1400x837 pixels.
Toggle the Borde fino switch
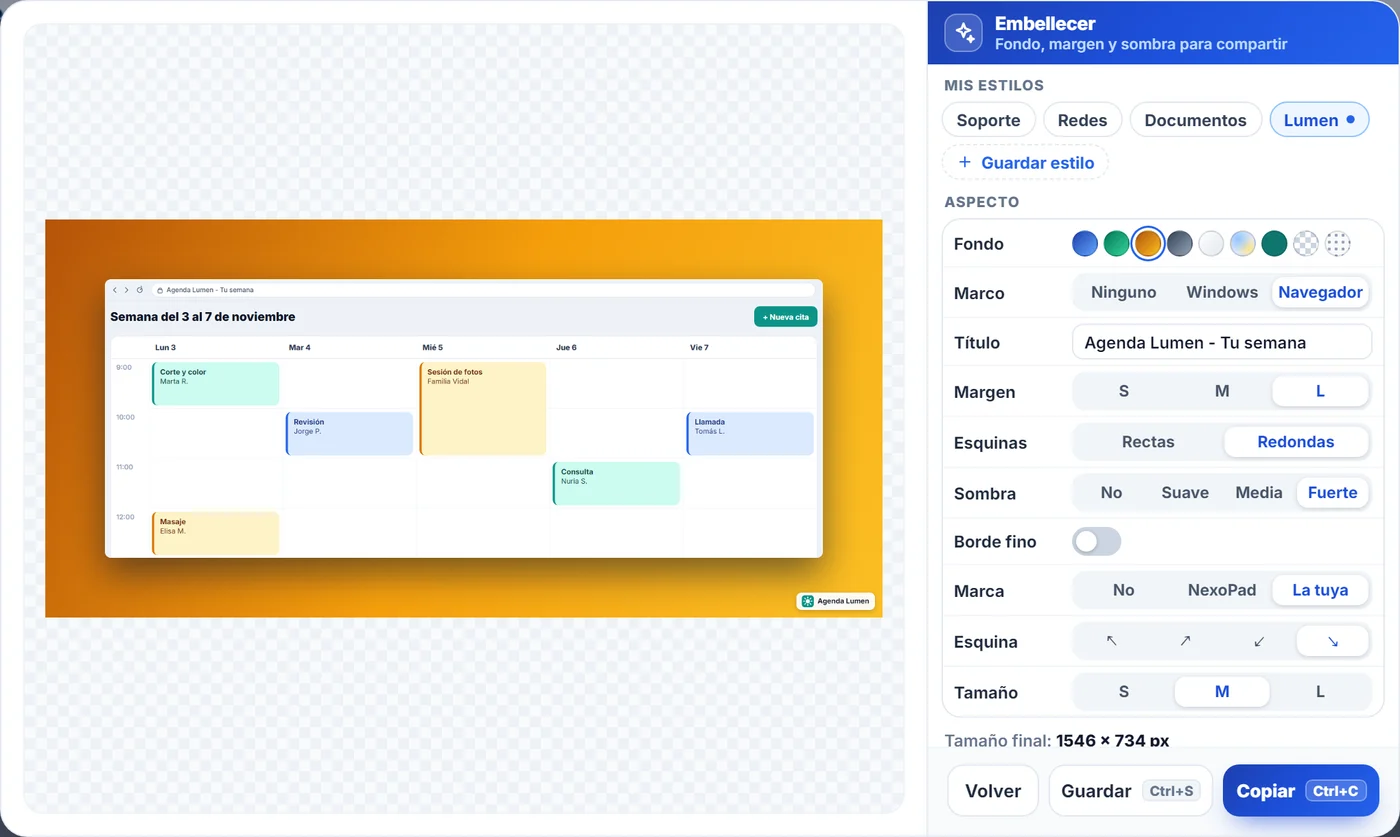1097,542
